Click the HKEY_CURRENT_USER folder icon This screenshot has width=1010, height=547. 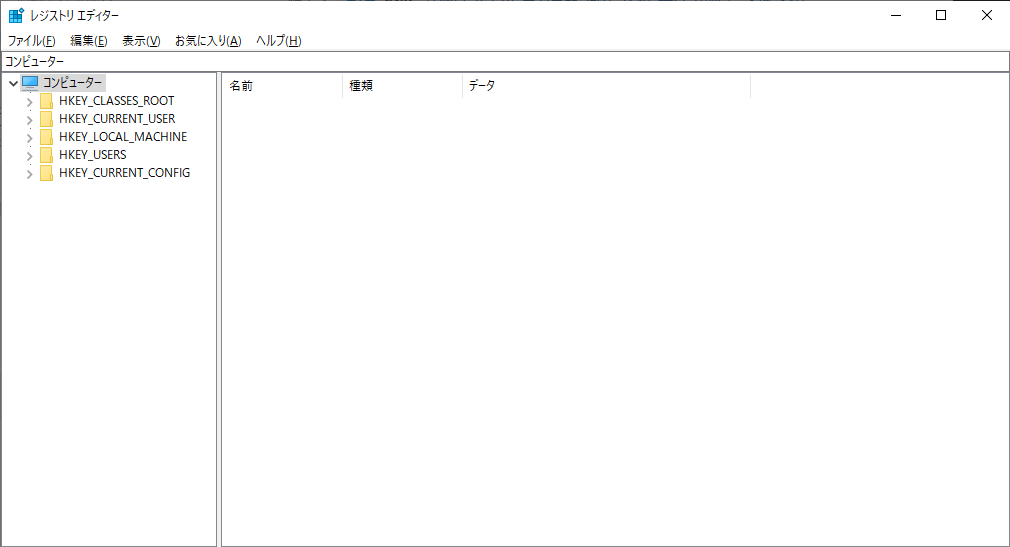(46, 119)
